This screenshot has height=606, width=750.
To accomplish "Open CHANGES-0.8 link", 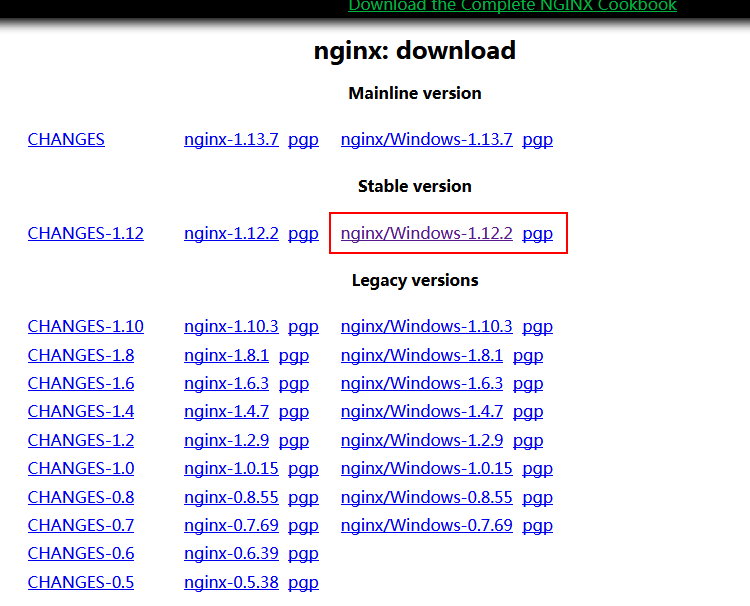I will tap(81, 497).
